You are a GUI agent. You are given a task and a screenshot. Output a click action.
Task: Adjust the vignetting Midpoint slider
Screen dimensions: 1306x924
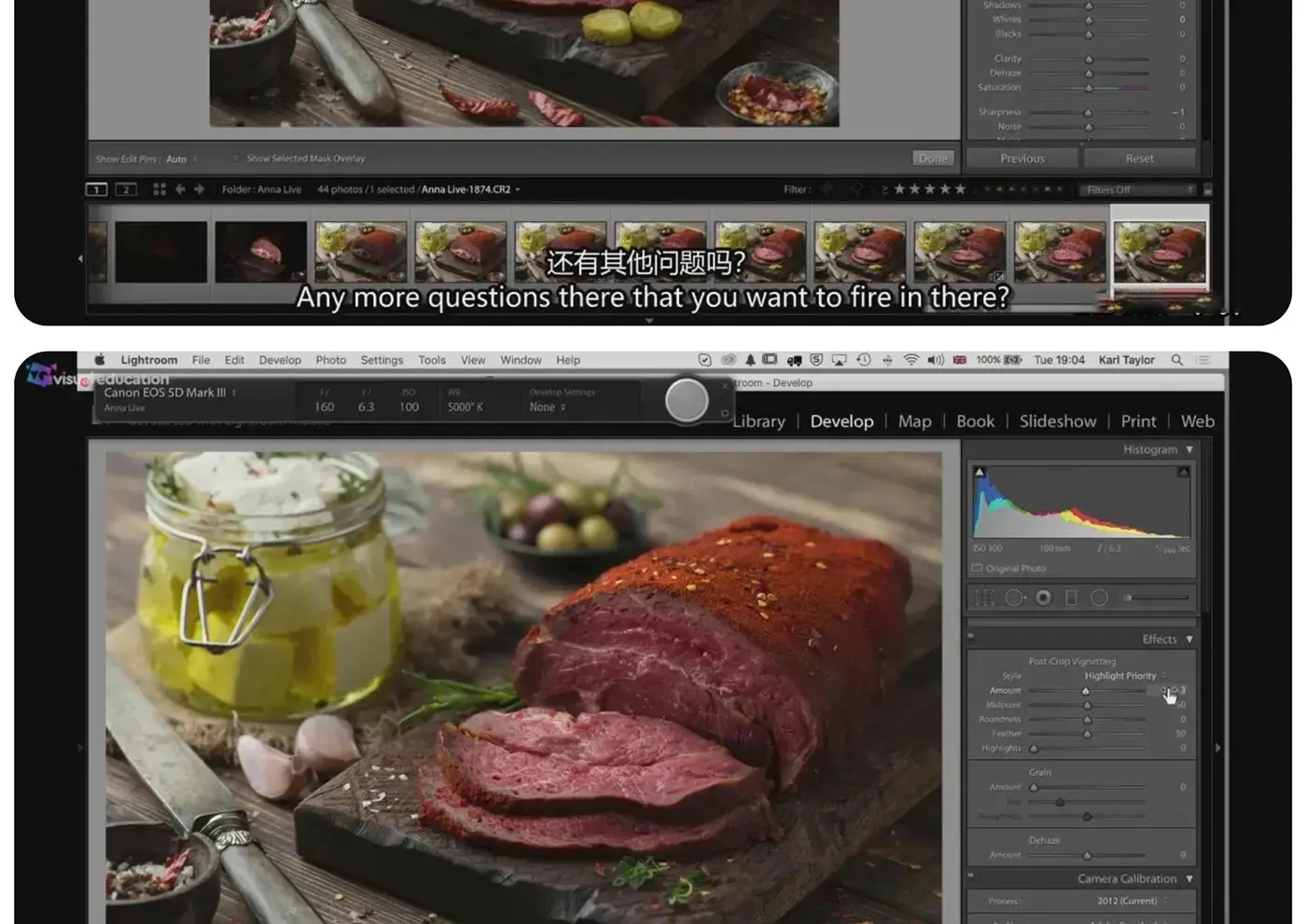(x=1087, y=705)
